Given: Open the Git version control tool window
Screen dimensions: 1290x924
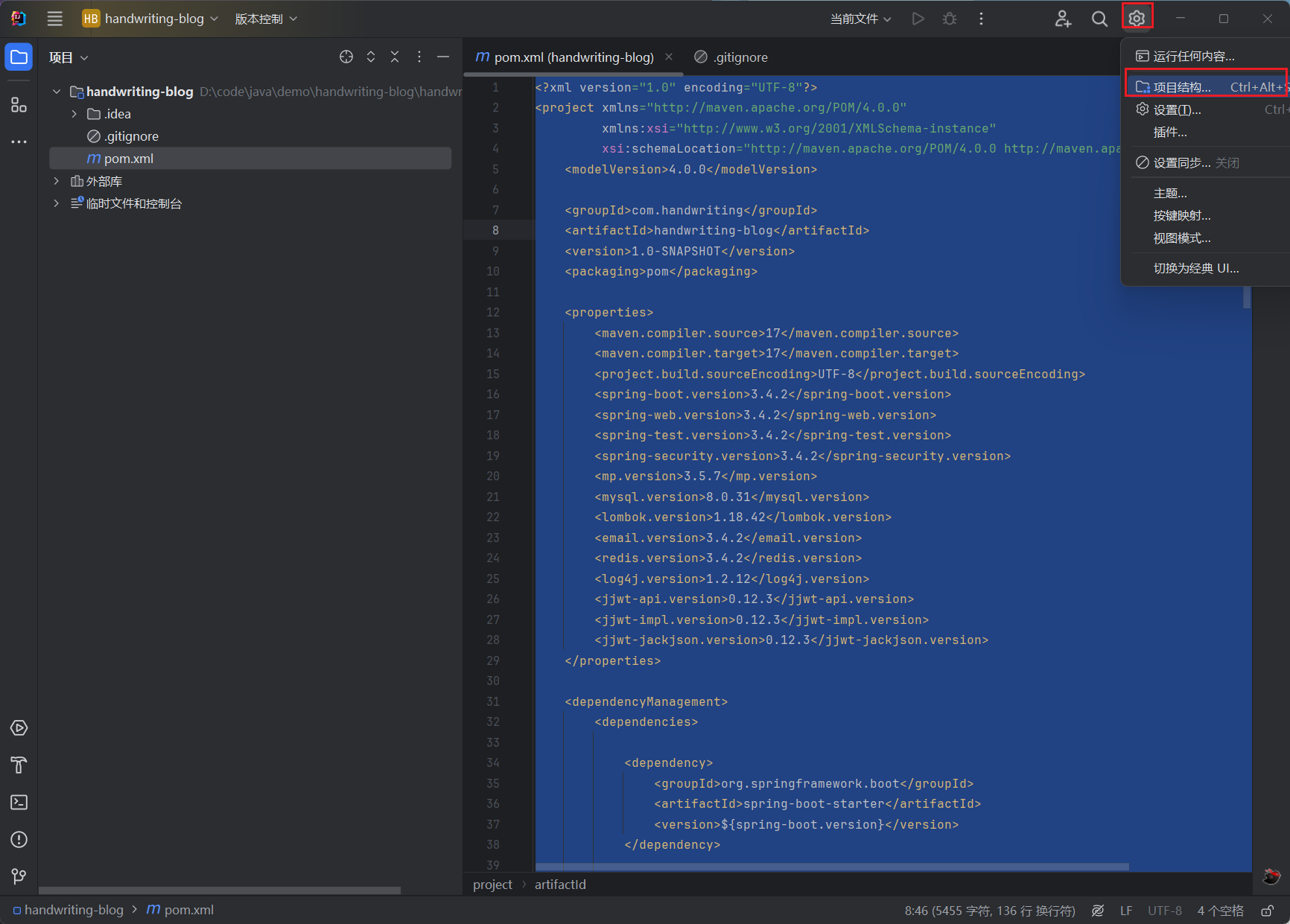Looking at the screenshot, I should [x=19, y=876].
